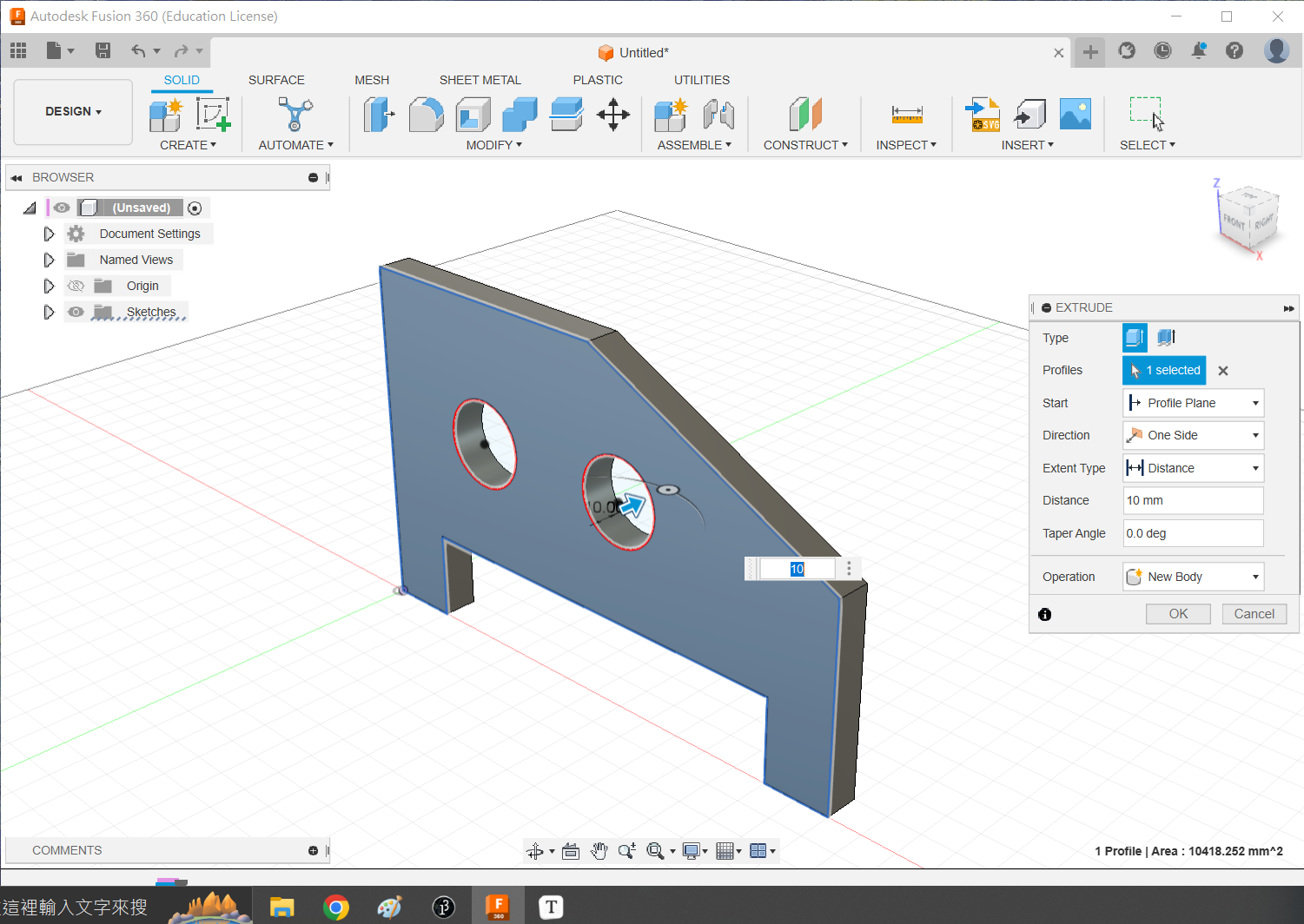The width and height of the screenshot is (1304, 924).
Task: Select the Fillet tool in Modify
Action: [x=426, y=115]
